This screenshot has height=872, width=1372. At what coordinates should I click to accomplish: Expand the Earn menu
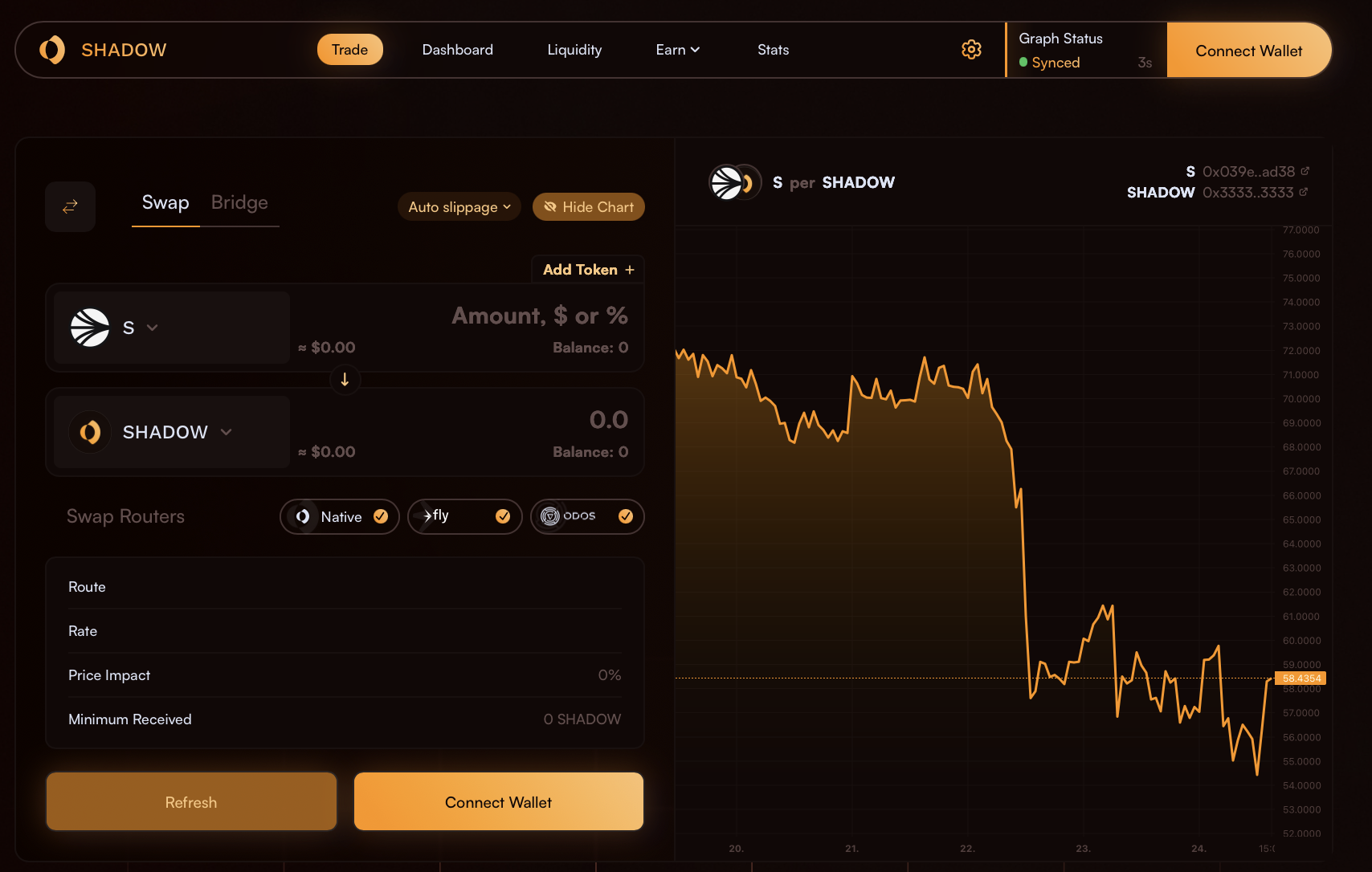click(678, 50)
